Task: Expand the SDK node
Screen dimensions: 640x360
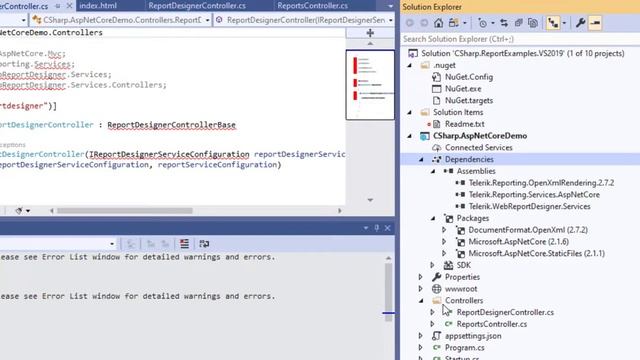Action: tap(433, 265)
